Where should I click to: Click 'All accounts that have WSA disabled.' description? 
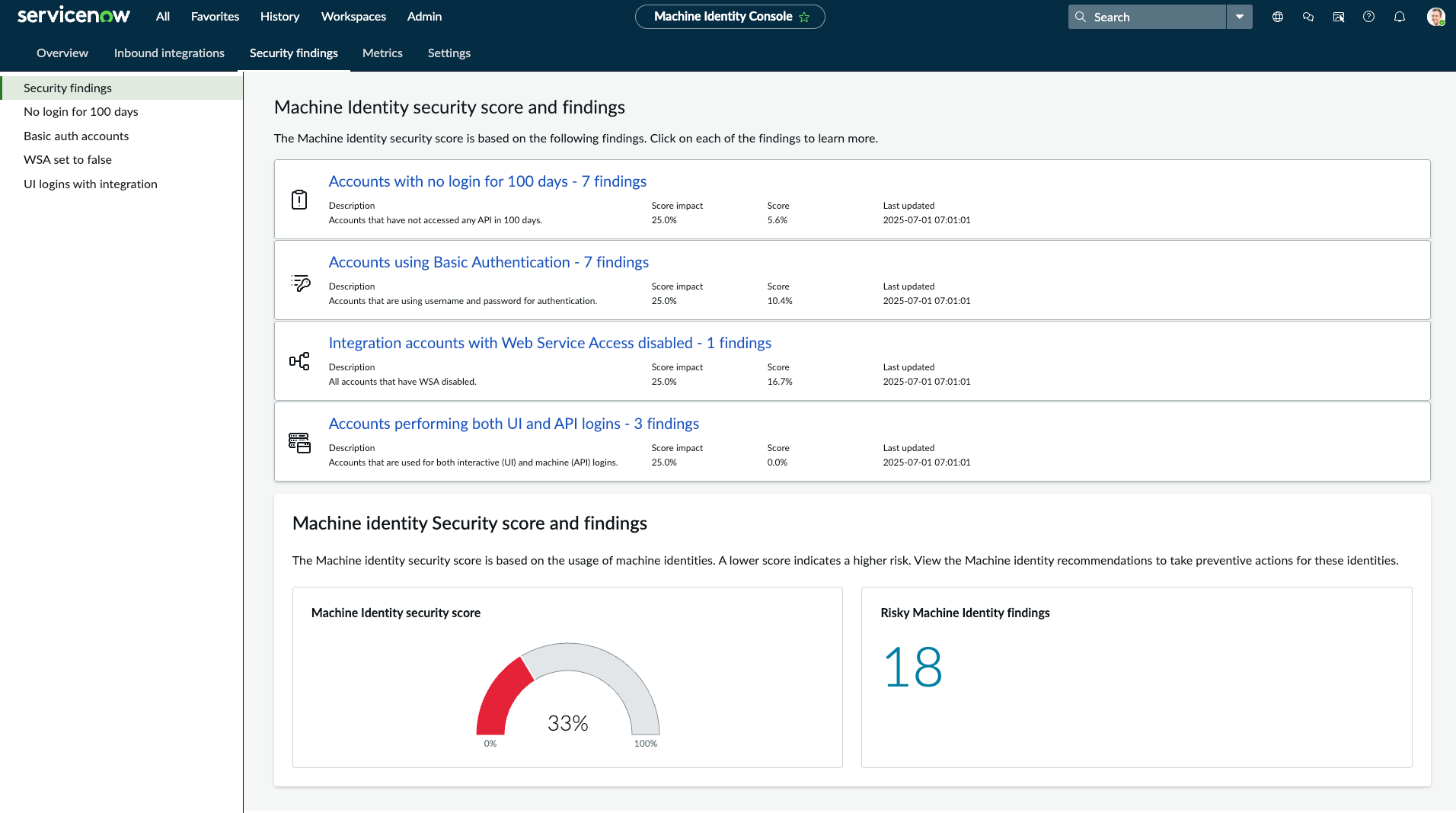tap(402, 382)
